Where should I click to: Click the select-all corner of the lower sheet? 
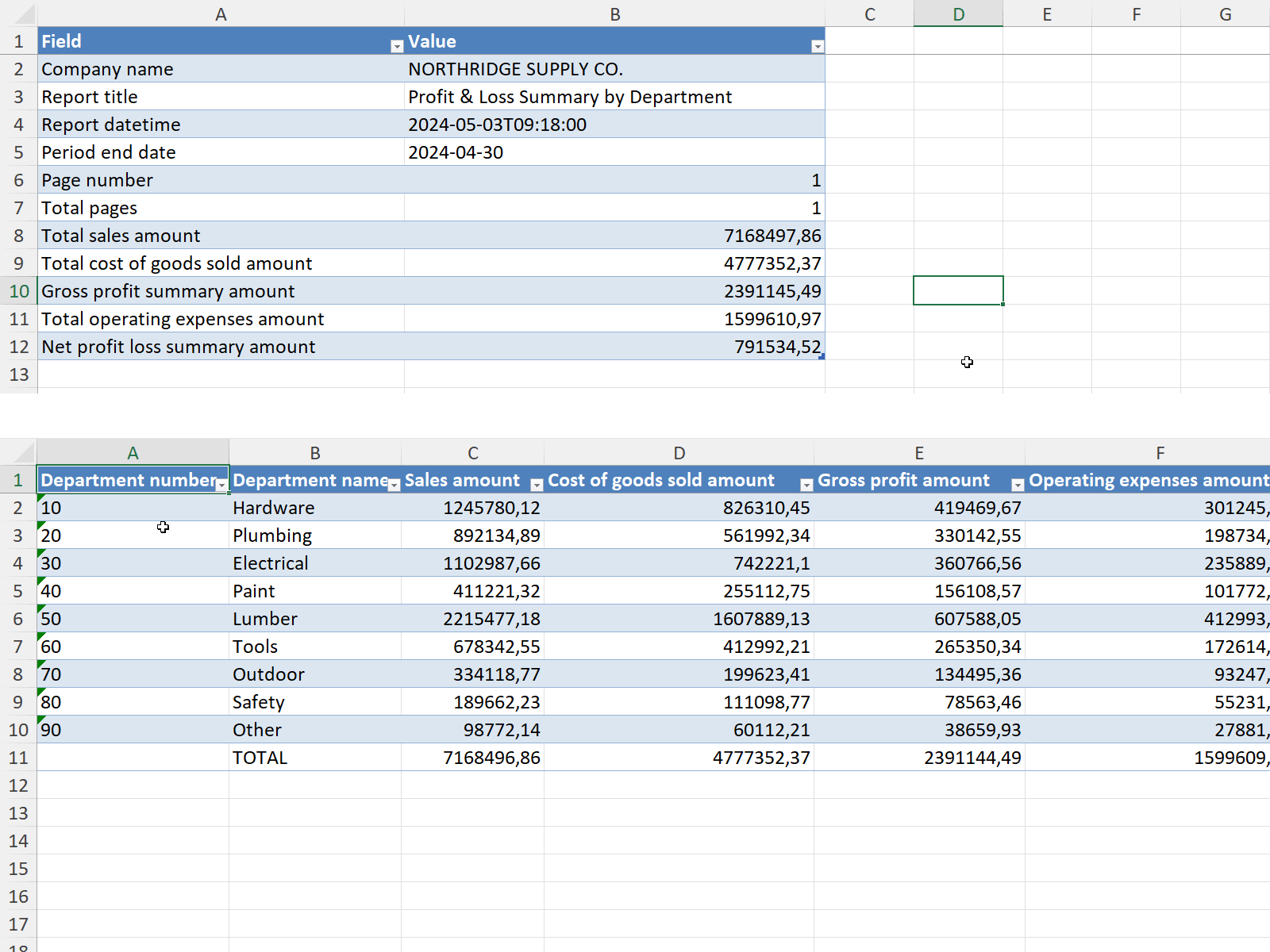[18, 453]
